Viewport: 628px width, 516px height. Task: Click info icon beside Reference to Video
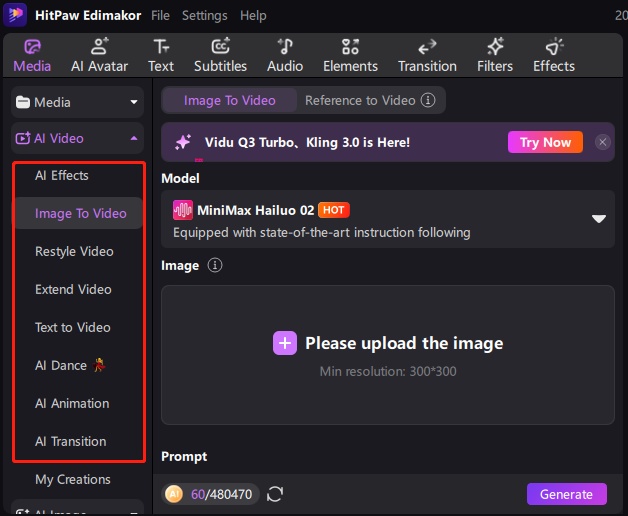tap(428, 100)
